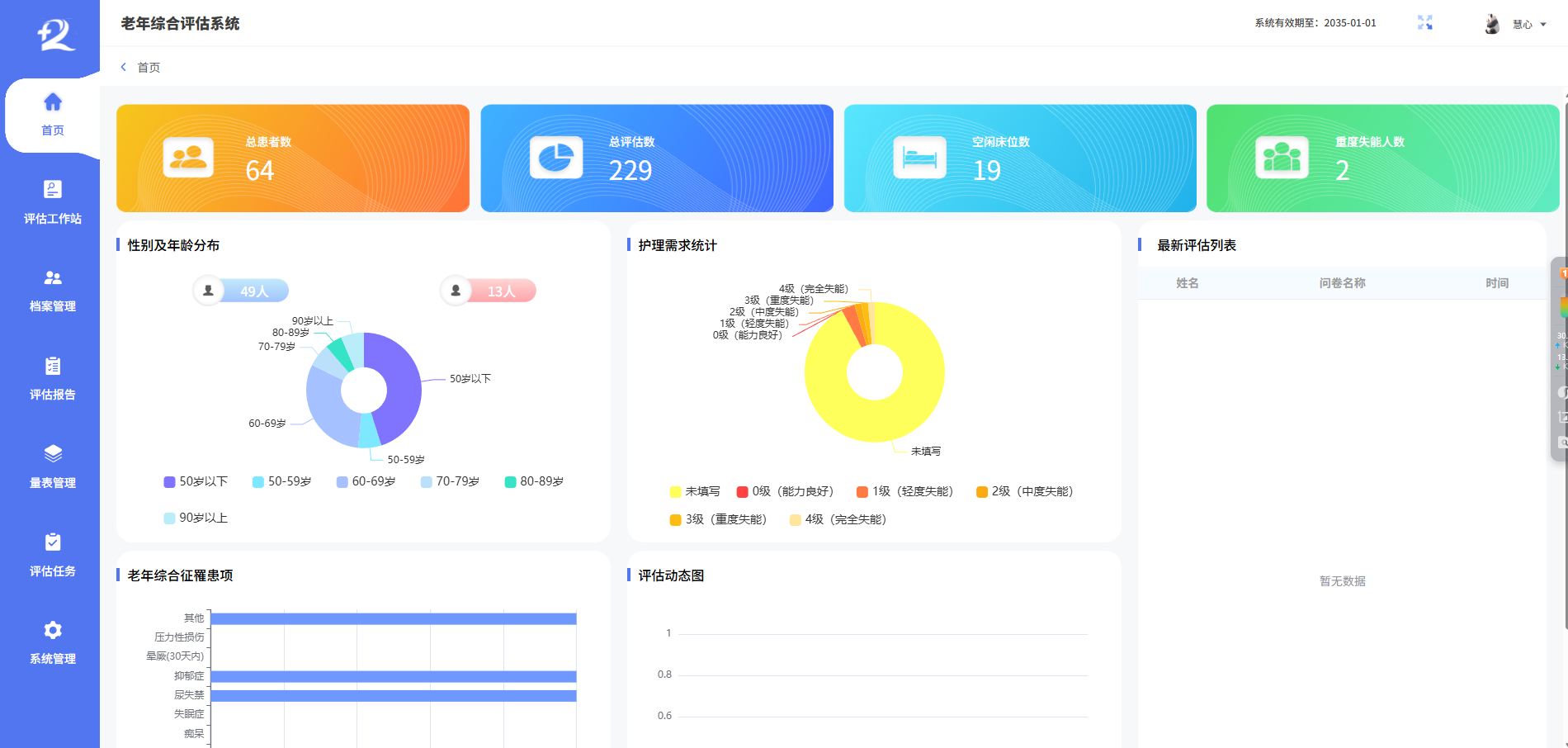Open 量表管理 layers icon

(53, 454)
